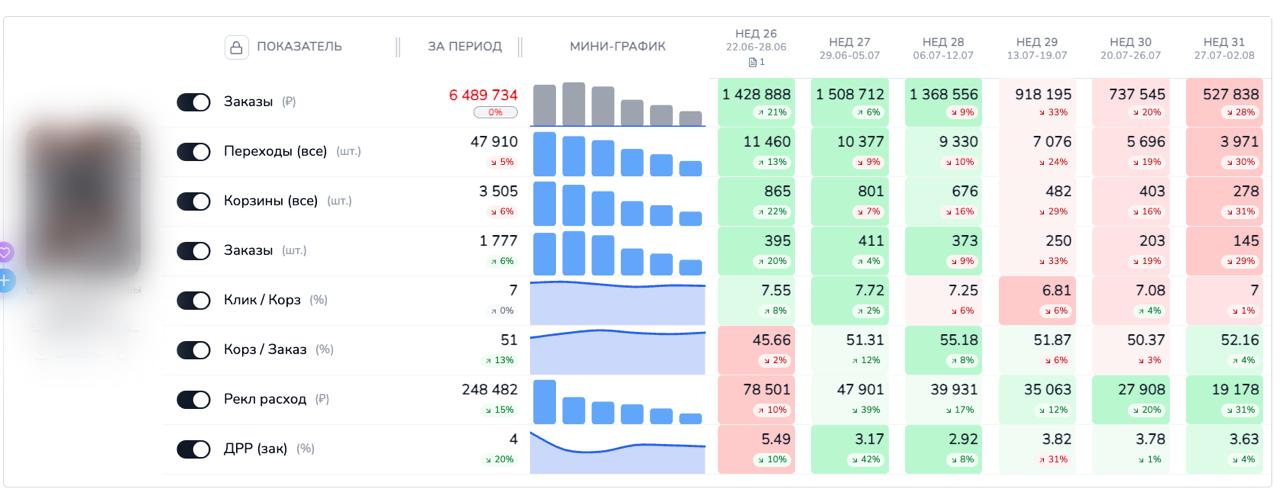This screenshot has height=496, width=1280.
Task: Click the ДРР (зак) mini line chart
Action: pyautogui.click(x=617, y=451)
